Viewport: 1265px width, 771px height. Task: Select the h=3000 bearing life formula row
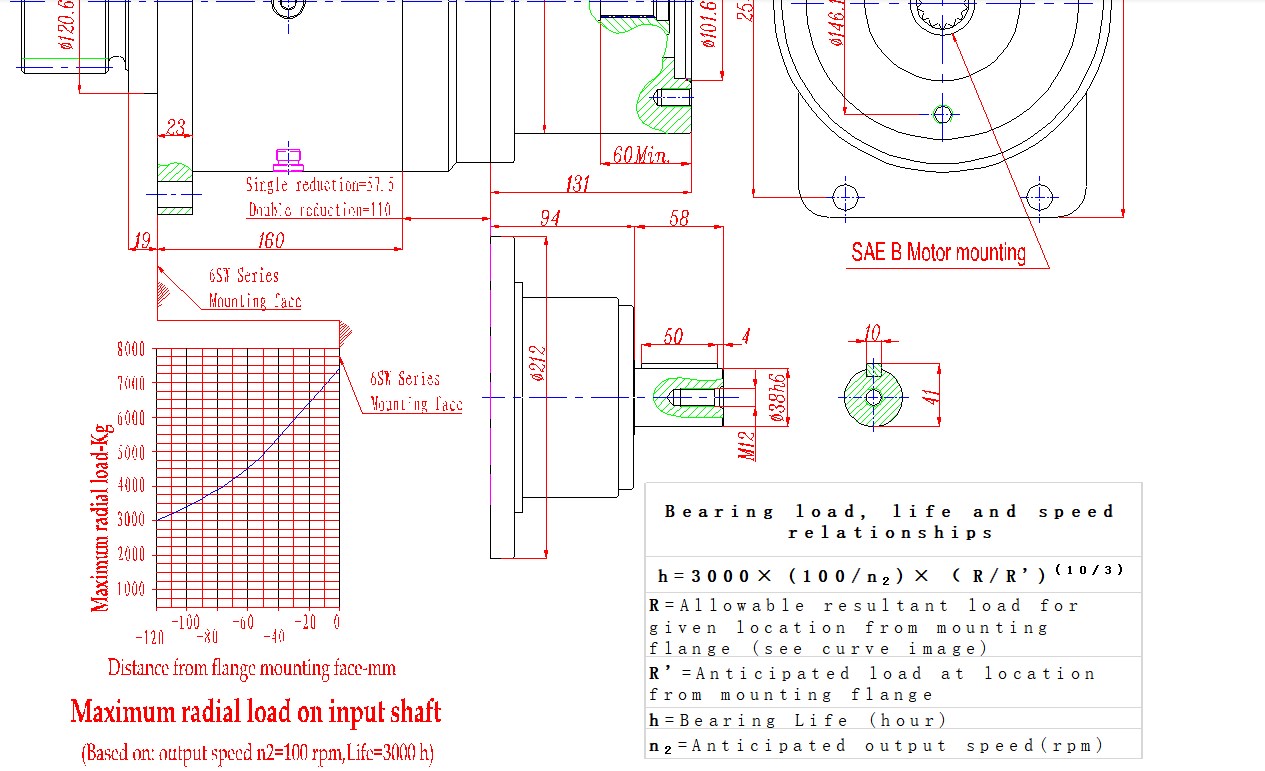(890, 572)
